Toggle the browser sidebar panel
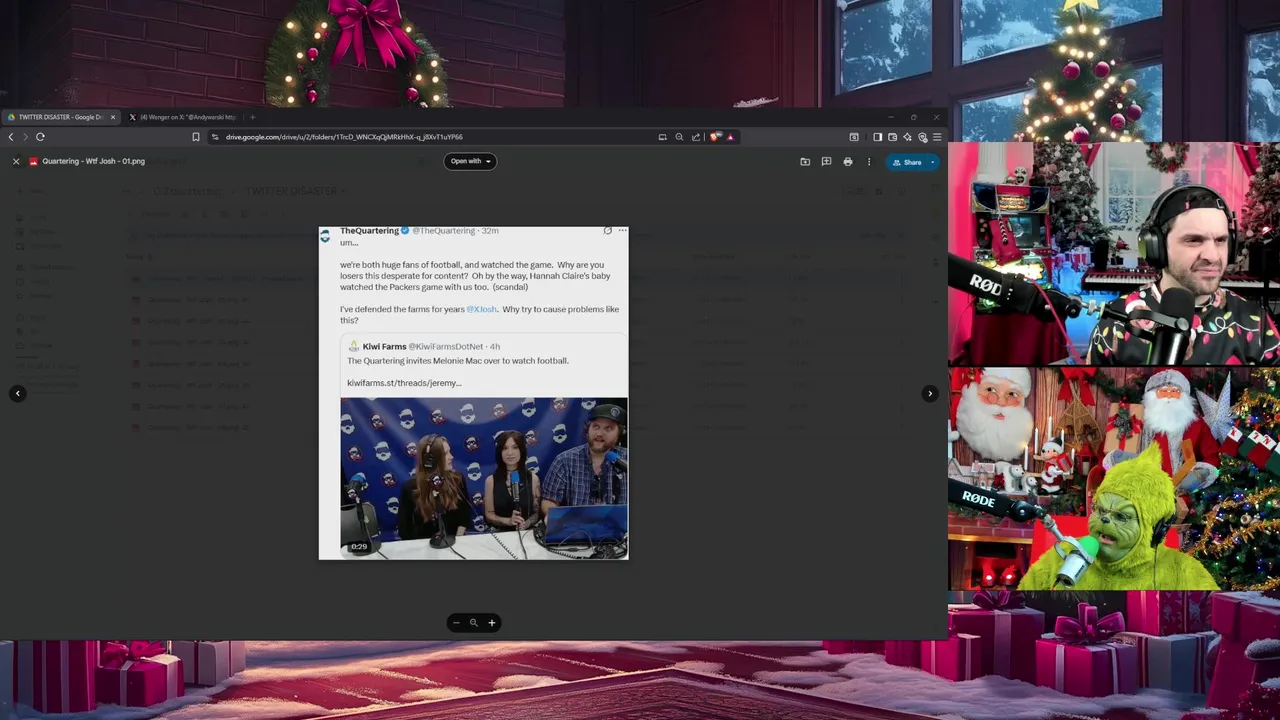Image resolution: width=1280 pixels, height=720 pixels. (x=878, y=137)
